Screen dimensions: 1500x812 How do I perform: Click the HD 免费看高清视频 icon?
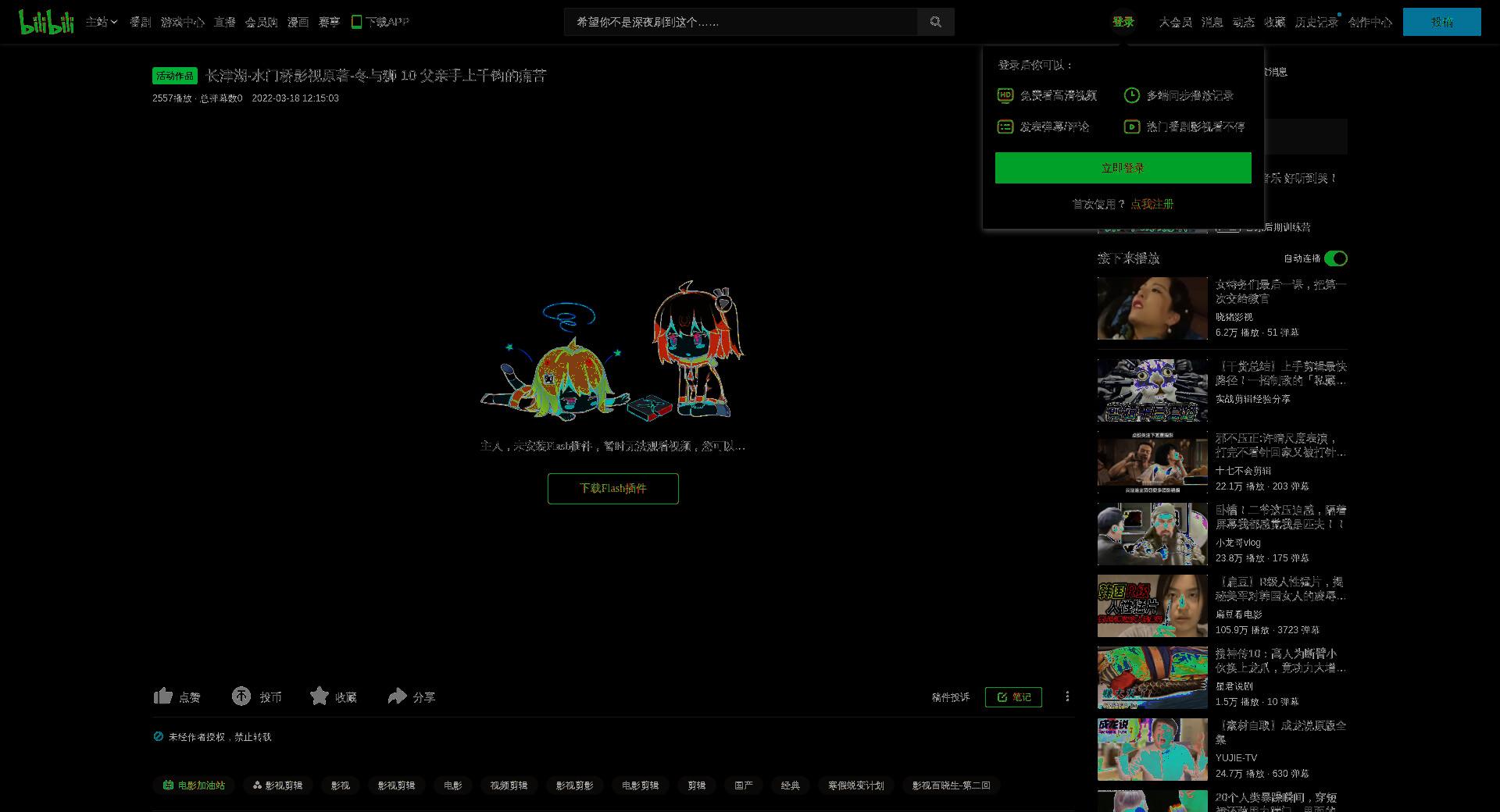click(1005, 95)
